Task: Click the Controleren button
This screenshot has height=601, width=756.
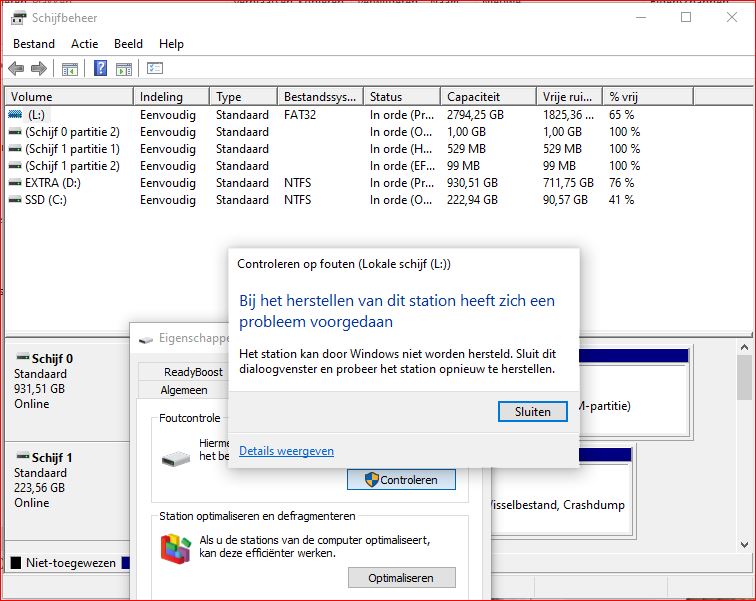Action: tap(401, 480)
